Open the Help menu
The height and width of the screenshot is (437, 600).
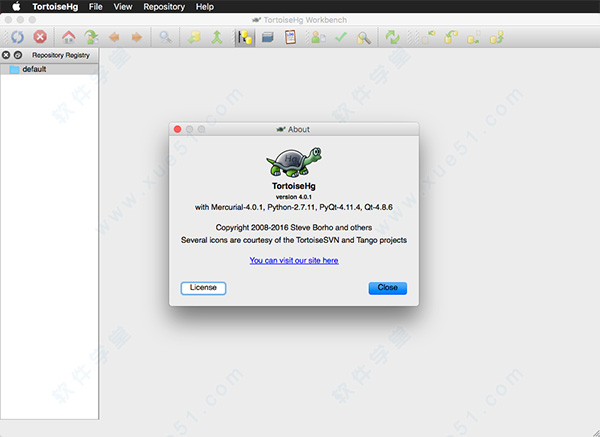click(x=205, y=7)
